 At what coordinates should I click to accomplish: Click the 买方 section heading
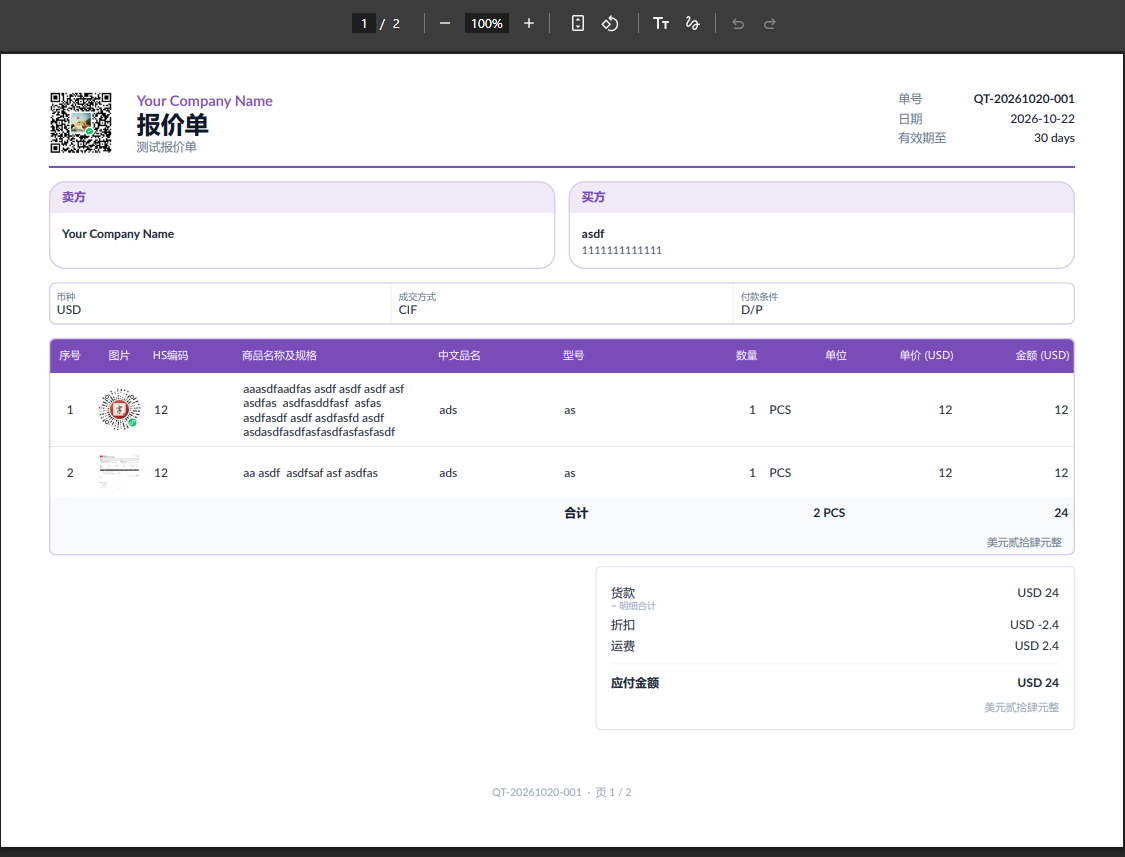click(x=593, y=197)
